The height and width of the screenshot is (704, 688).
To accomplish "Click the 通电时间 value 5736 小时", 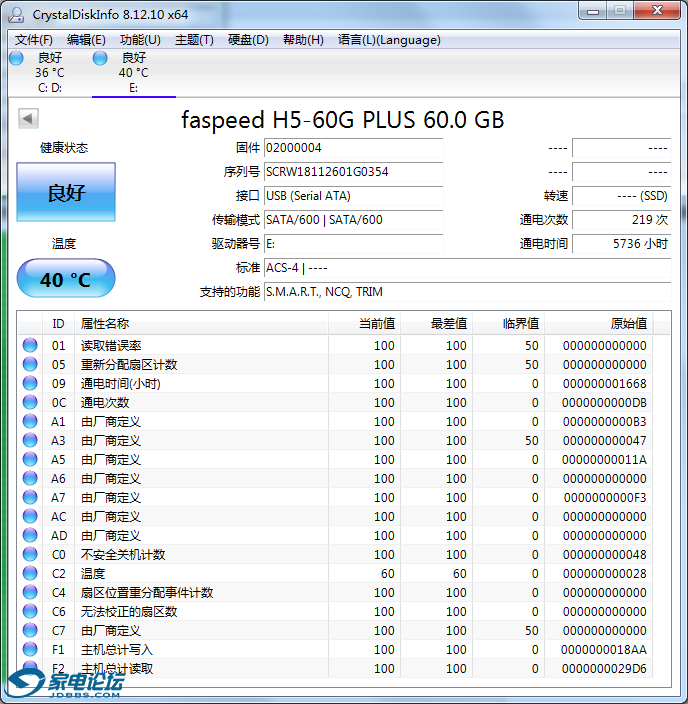I will click(x=622, y=244).
